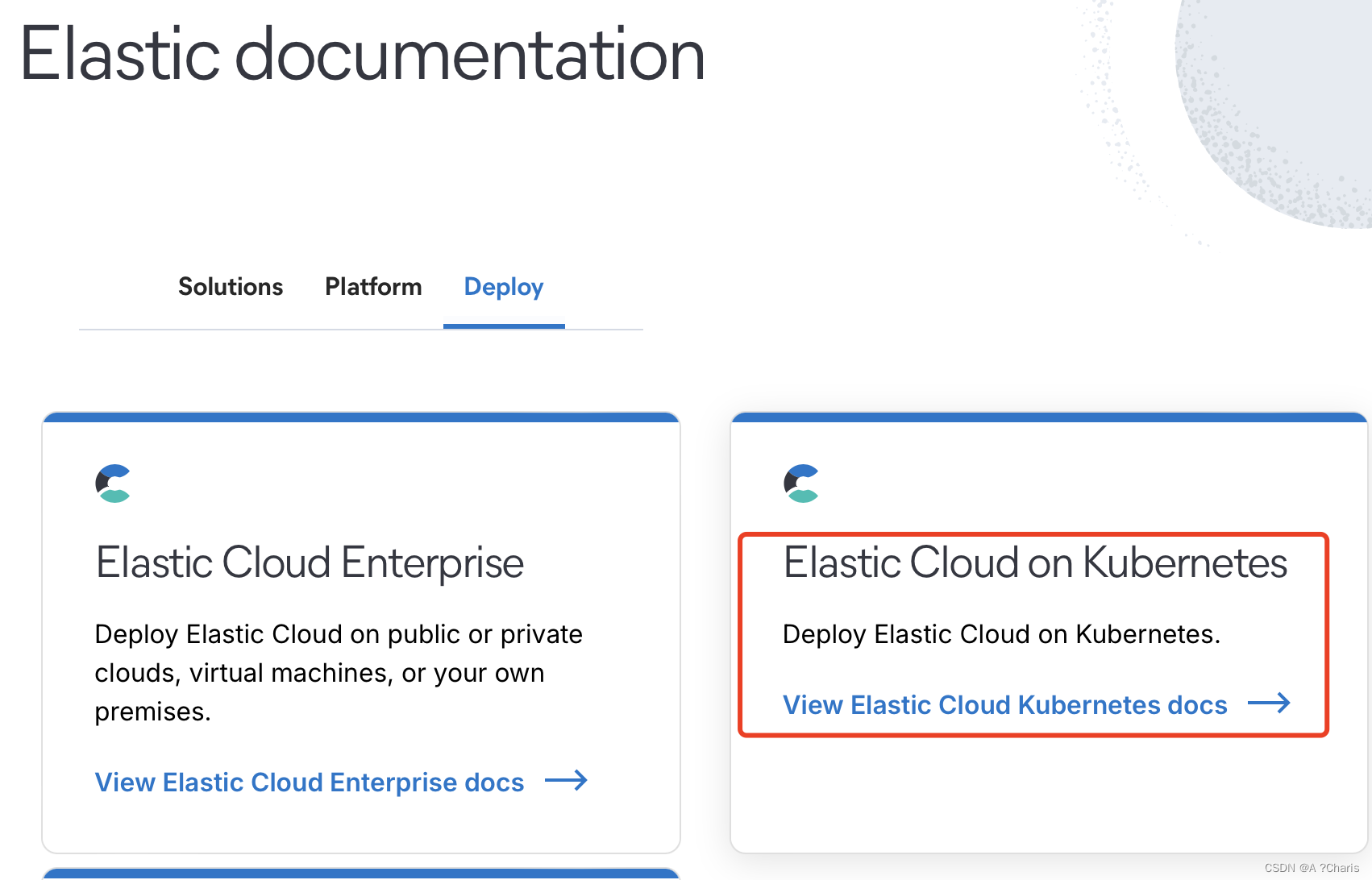This screenshot has height=880, width=1372.
Task: Click the Elastic Cloud on Kubernetes title
Action: pyautogui.click(x=1035, y=562)
